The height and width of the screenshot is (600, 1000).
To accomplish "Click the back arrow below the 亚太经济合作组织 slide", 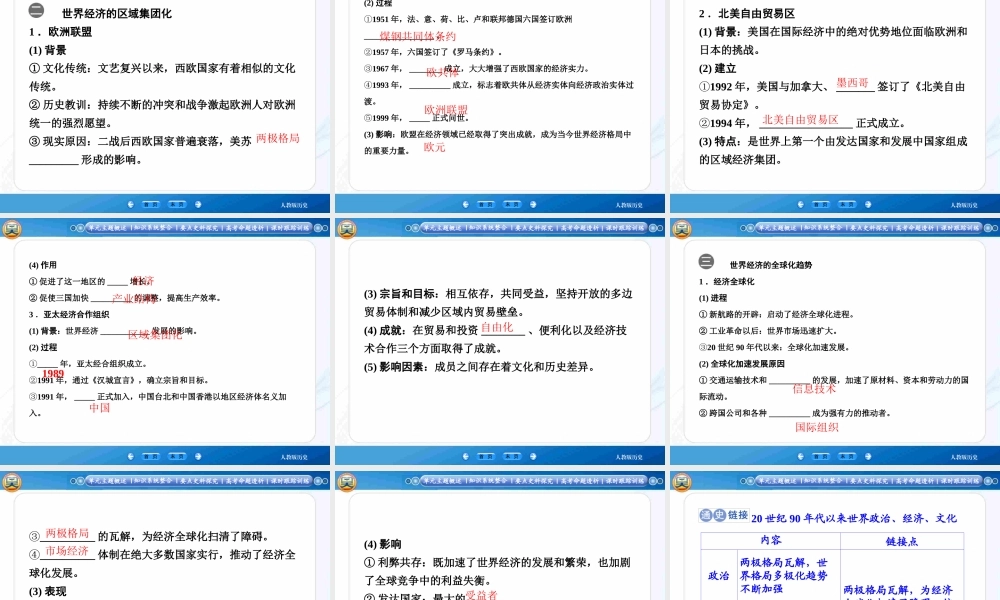I will tap(130, 457).
